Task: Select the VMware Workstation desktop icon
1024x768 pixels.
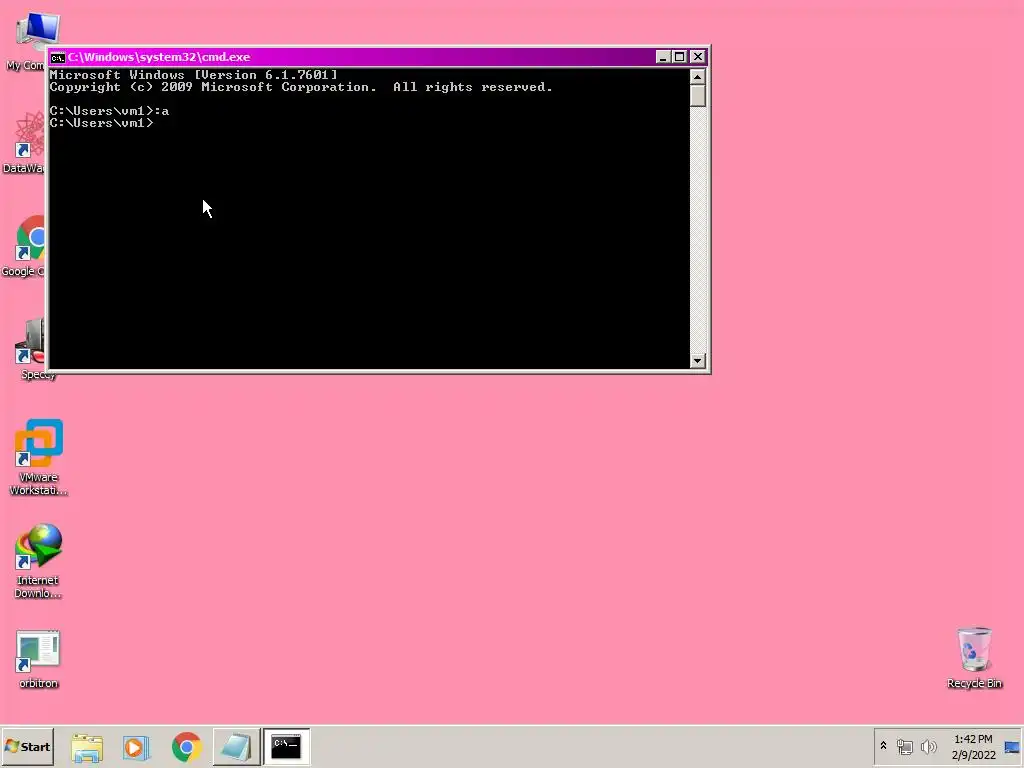Action: (39, 457)
